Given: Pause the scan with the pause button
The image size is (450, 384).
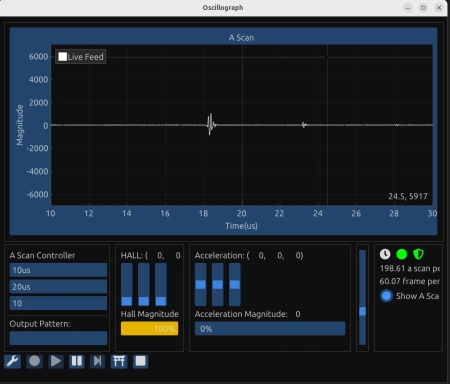Looking at the screenshot, I should tap(77, 361).
